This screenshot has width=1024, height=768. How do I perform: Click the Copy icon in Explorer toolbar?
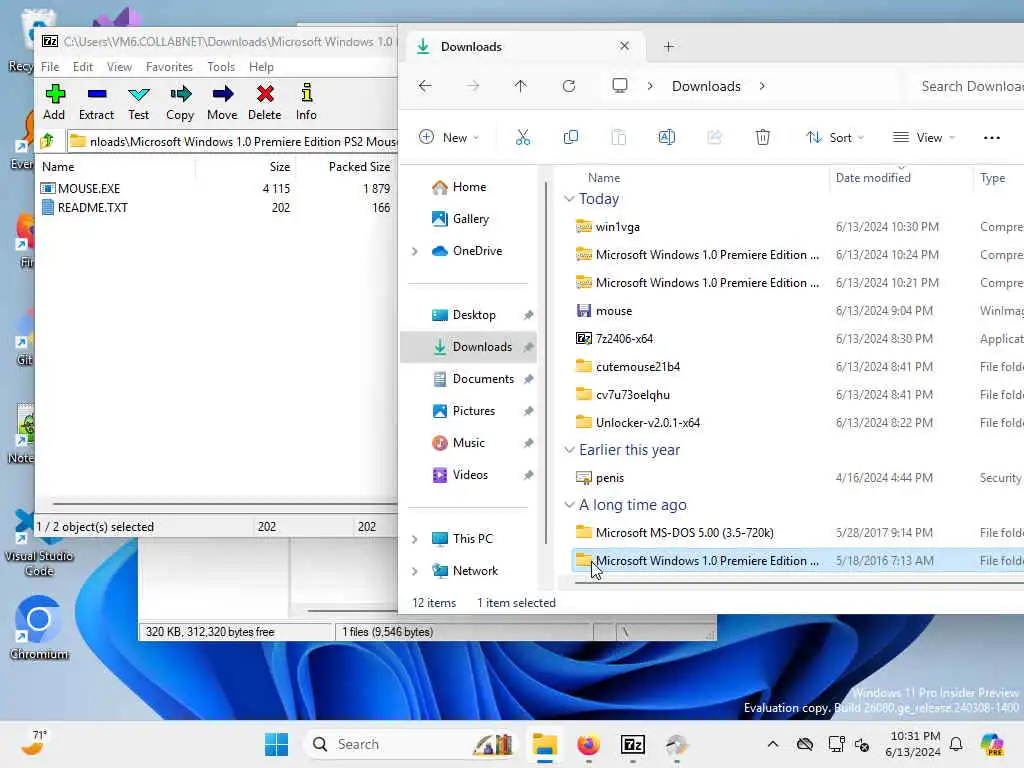(571, 137)
